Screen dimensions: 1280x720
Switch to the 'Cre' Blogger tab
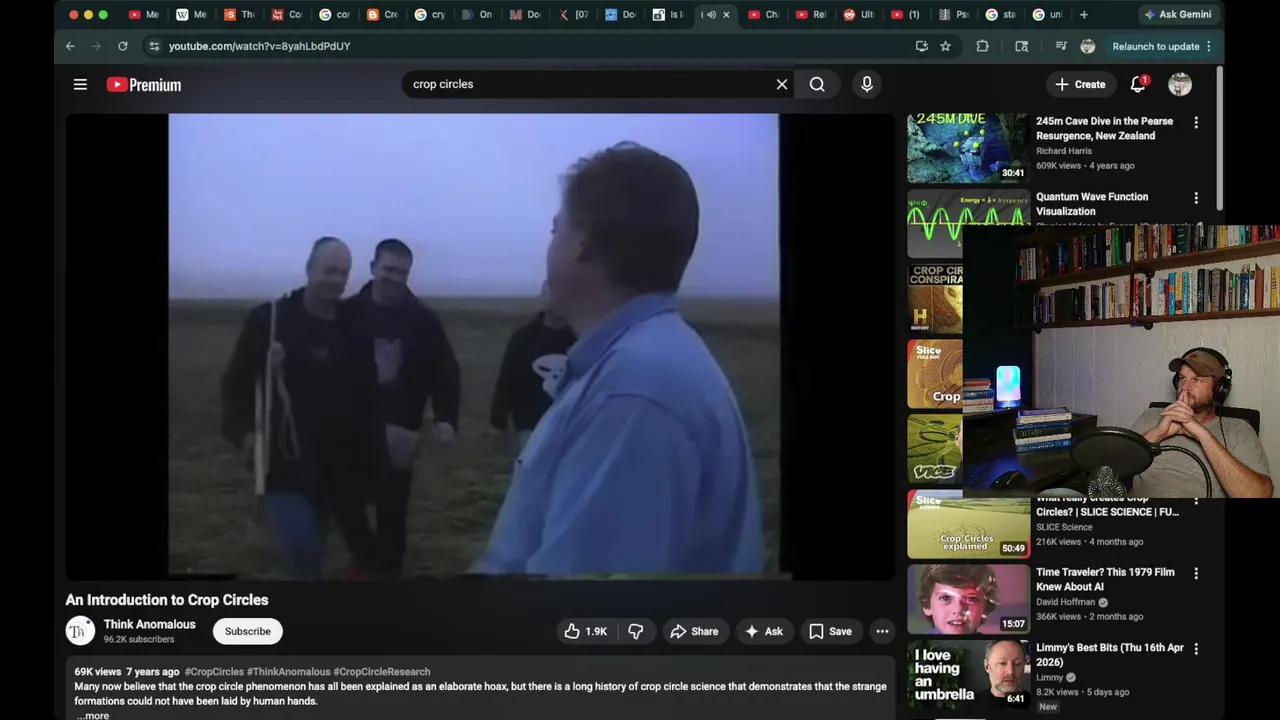pyautogui.click(x=383, y=15)
